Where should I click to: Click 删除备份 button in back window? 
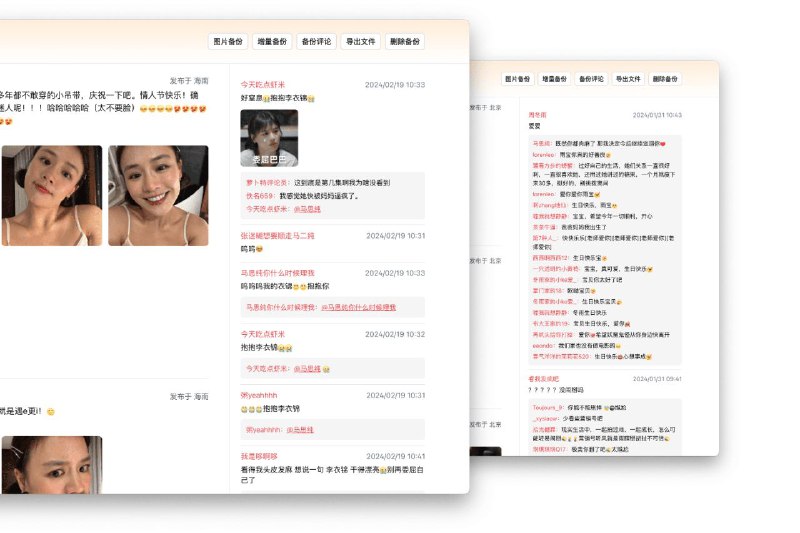665,79
